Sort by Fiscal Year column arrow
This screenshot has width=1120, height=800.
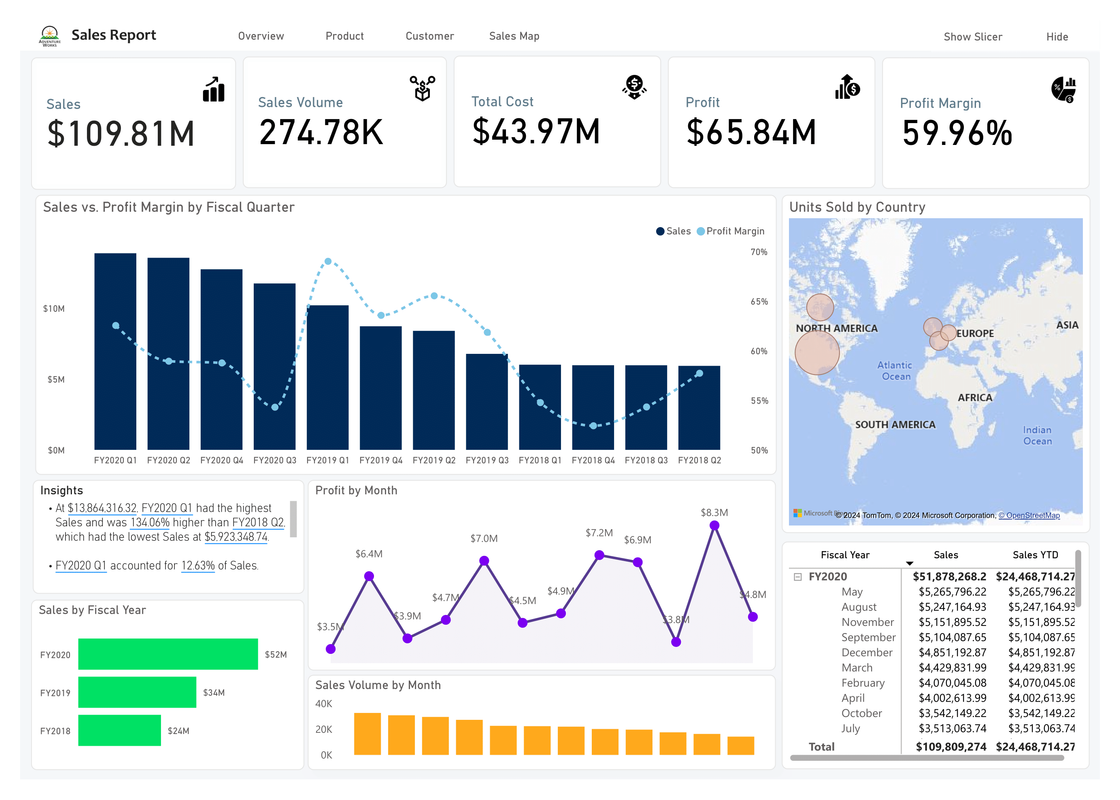(909, 564)
